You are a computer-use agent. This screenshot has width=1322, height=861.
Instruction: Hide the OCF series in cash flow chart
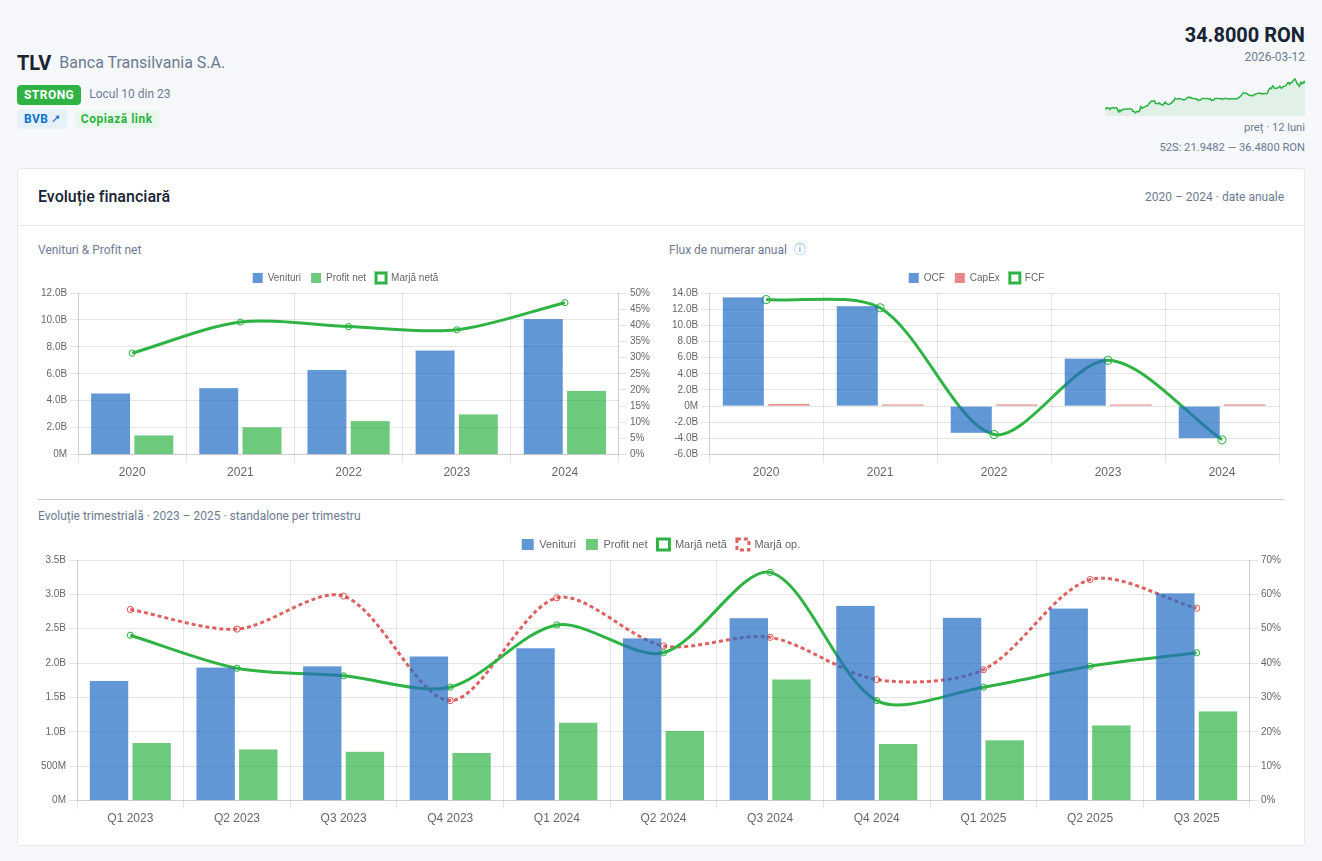click(x=926, y=277)
